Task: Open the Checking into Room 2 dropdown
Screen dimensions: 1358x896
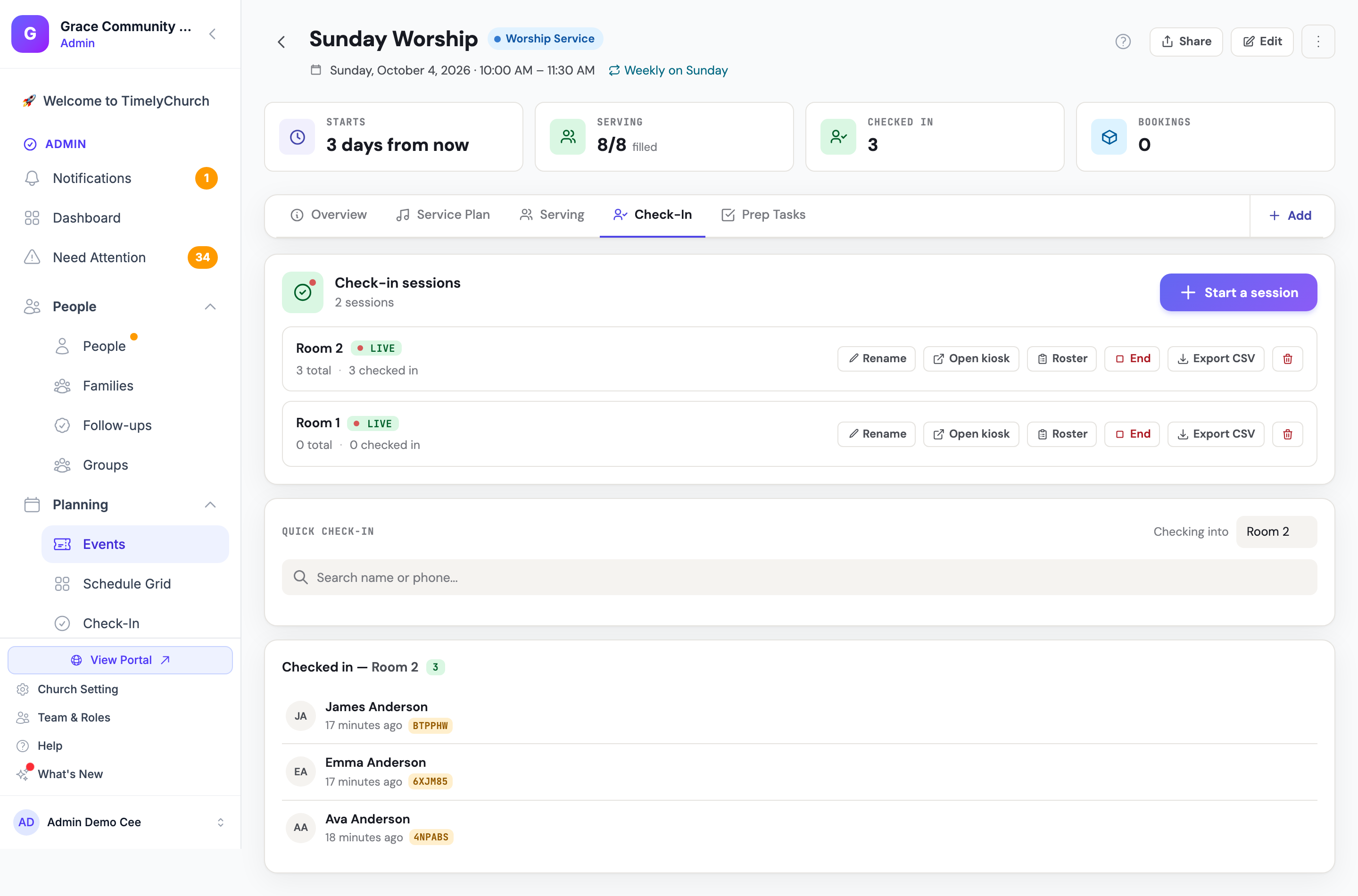Action: pyautogui.click(x=1276, y=532)
